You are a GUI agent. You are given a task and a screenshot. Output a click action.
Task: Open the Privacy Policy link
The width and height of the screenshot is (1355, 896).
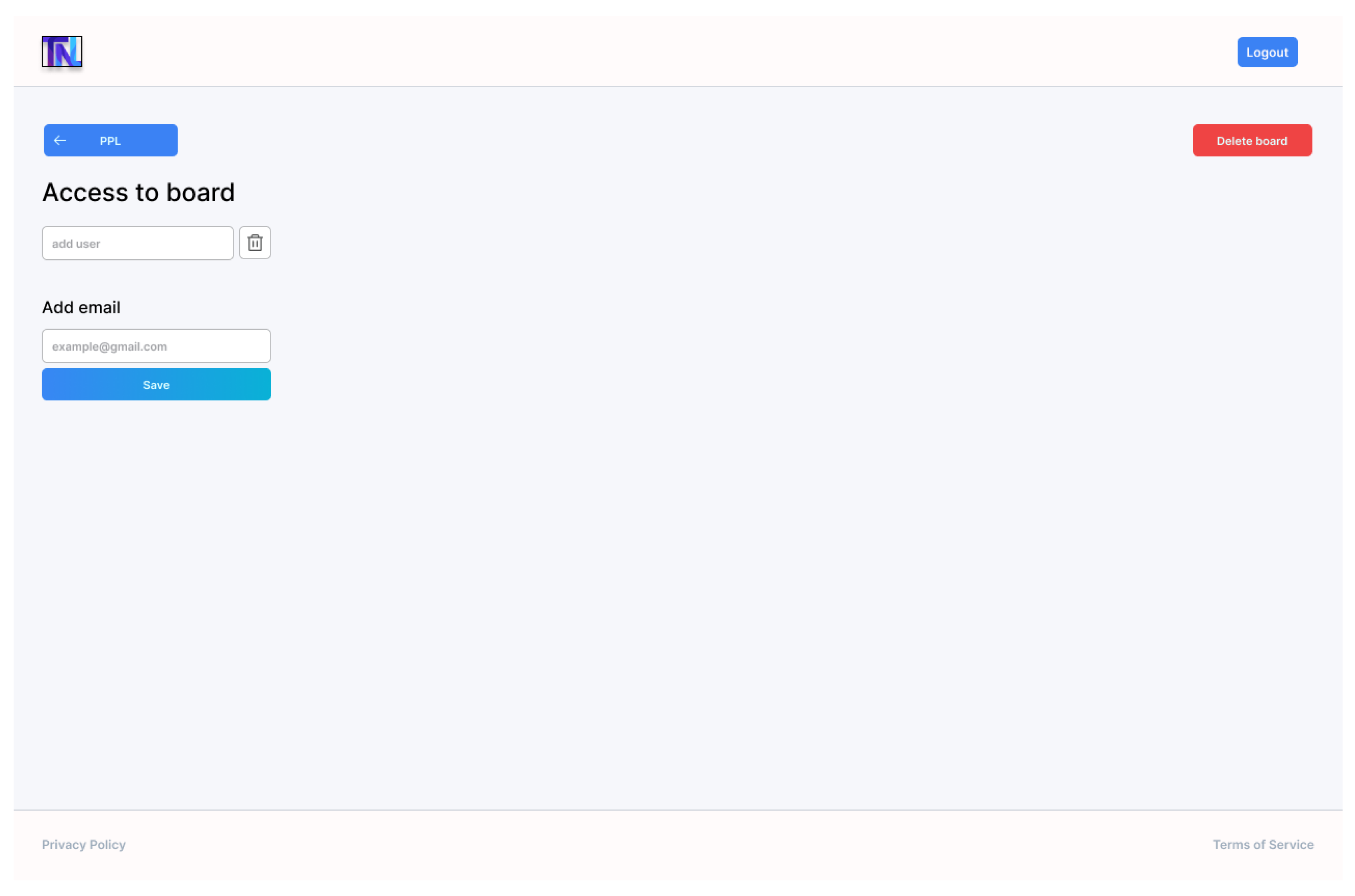[x=83, y=845]
